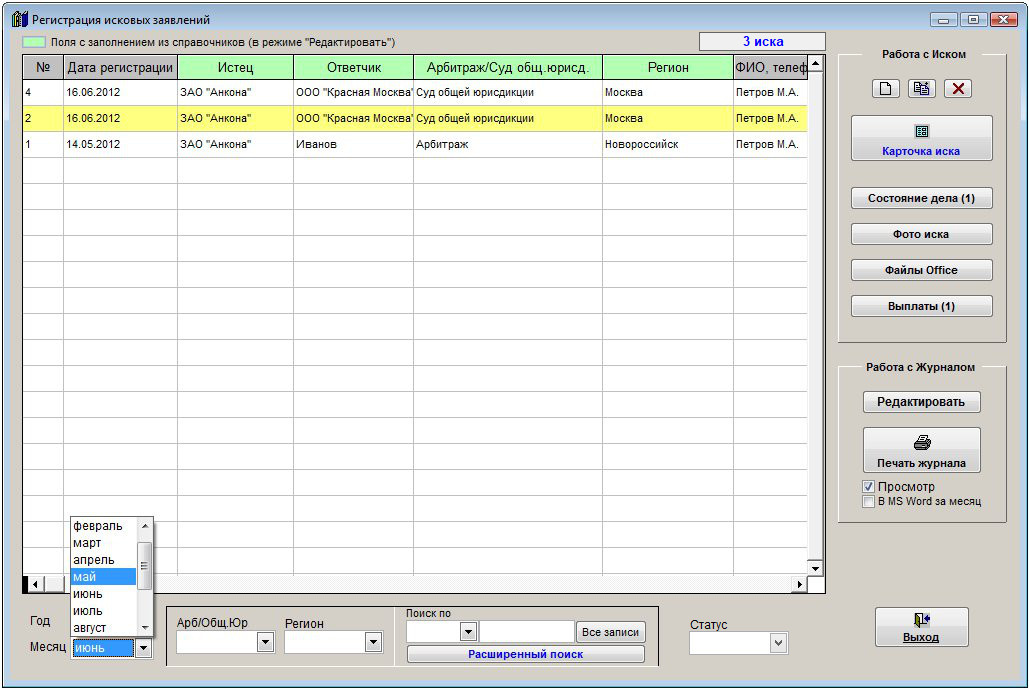1029x690 pixels.
Task: Select июль in the month list
Action: [x=104, y=611]
